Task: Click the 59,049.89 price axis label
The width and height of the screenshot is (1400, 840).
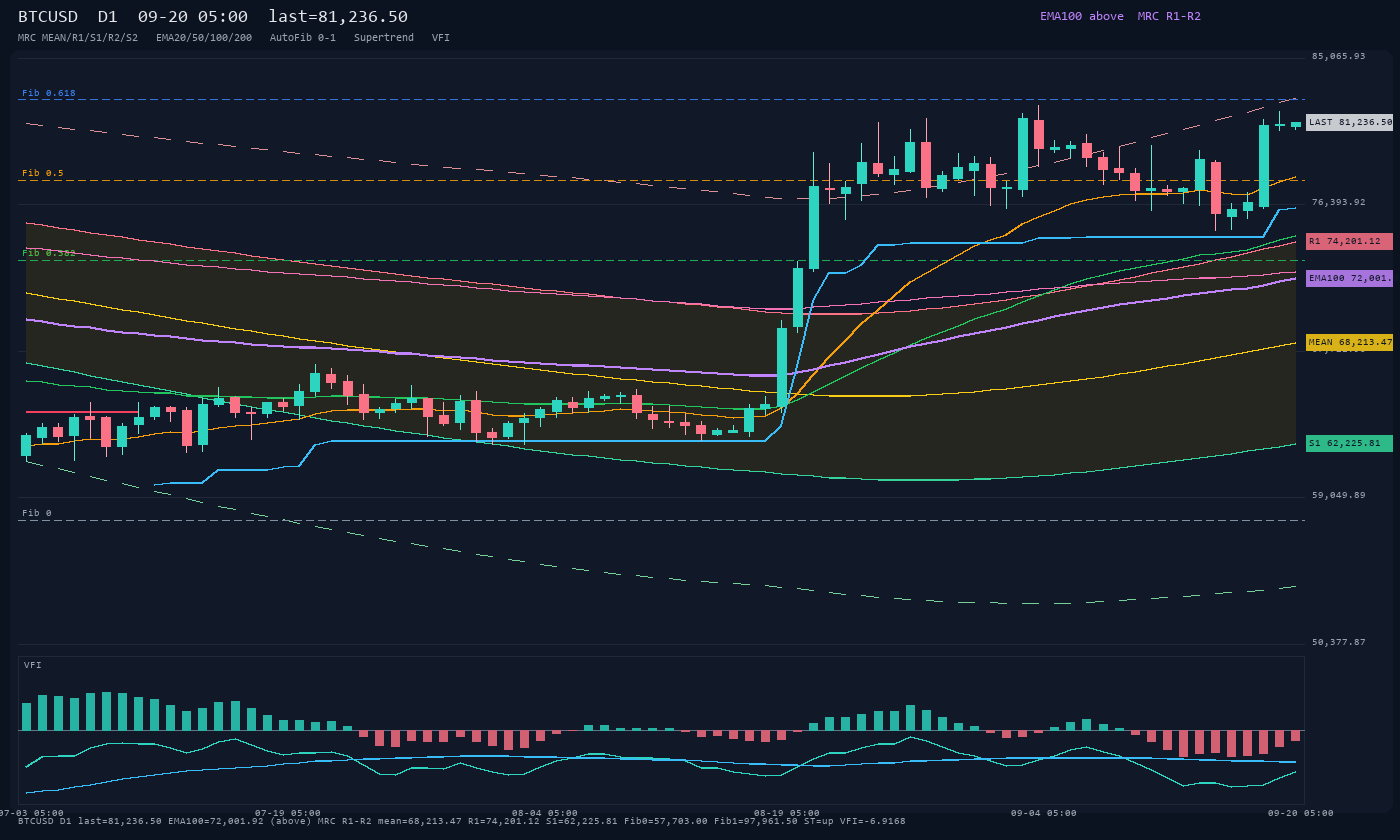Action: click(1338, 495)
